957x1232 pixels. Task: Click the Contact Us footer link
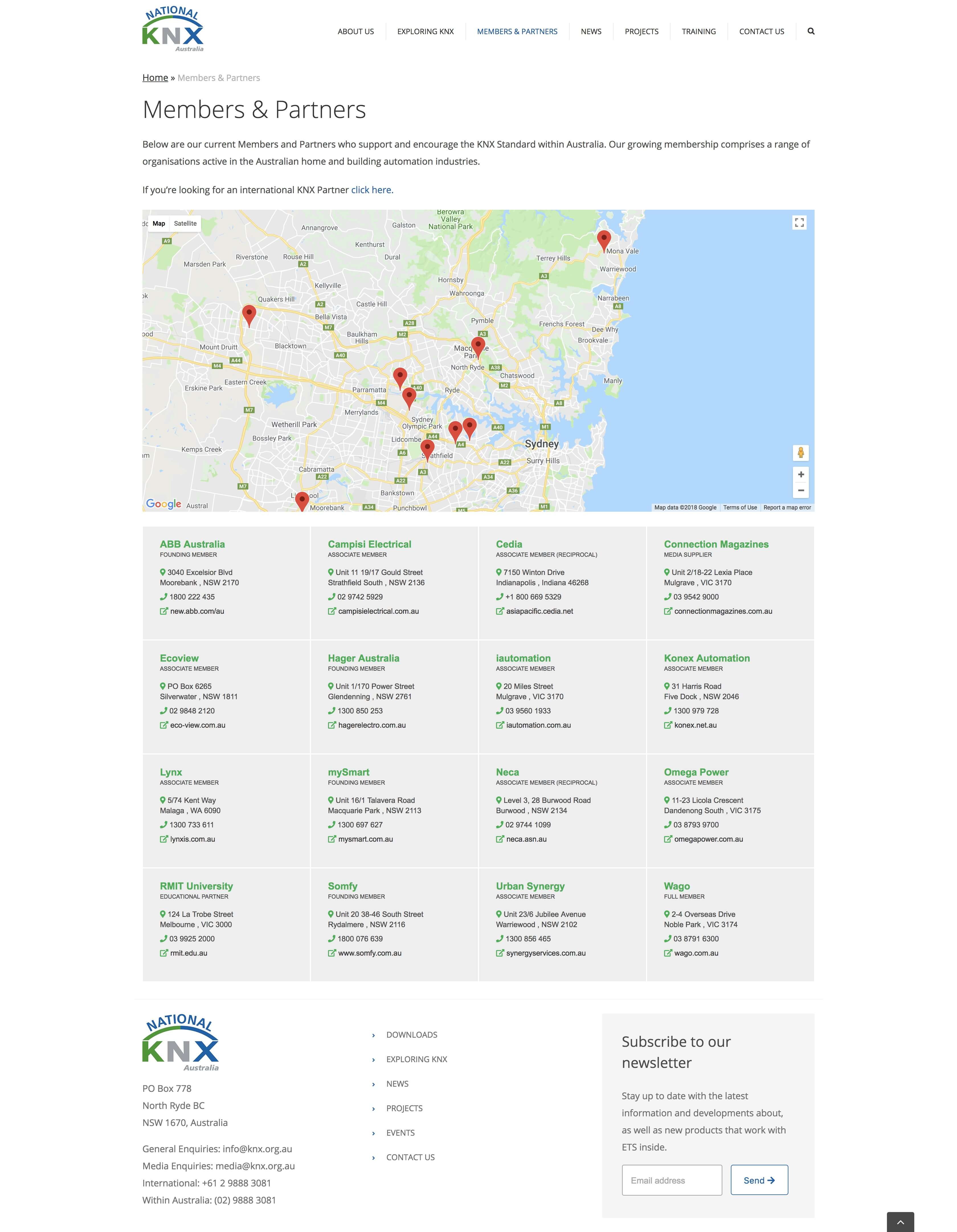click(x=410, y=1157)
